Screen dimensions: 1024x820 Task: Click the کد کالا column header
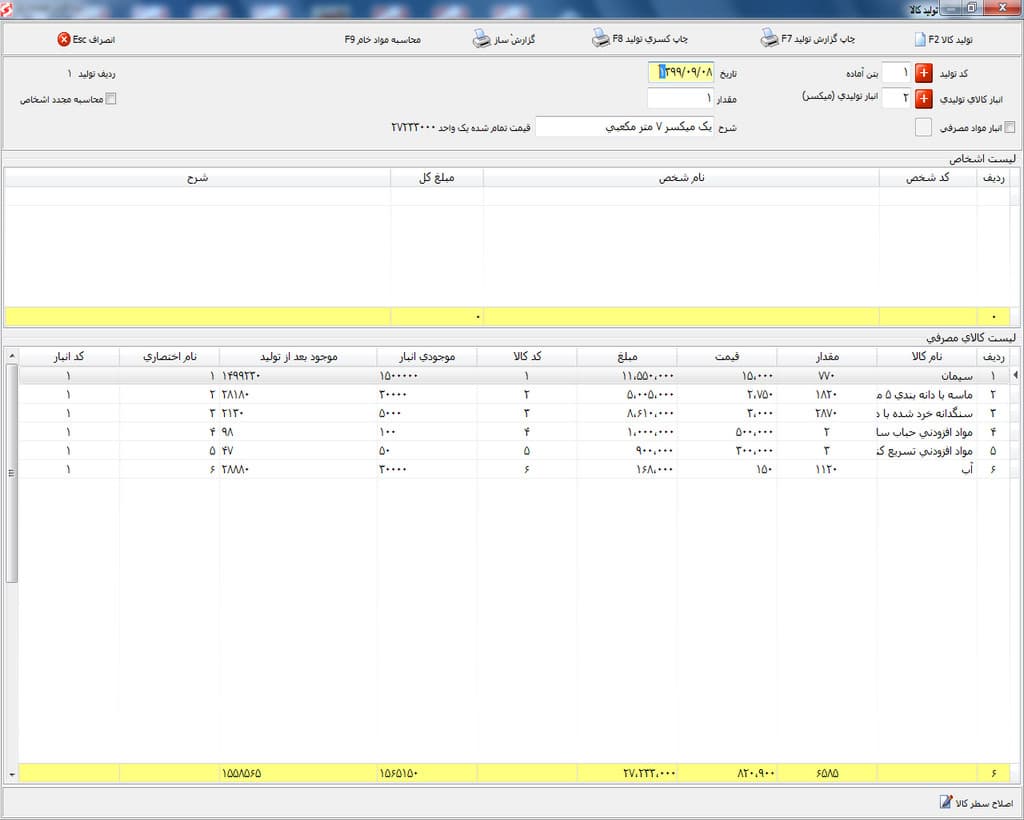tap(527, 356)
